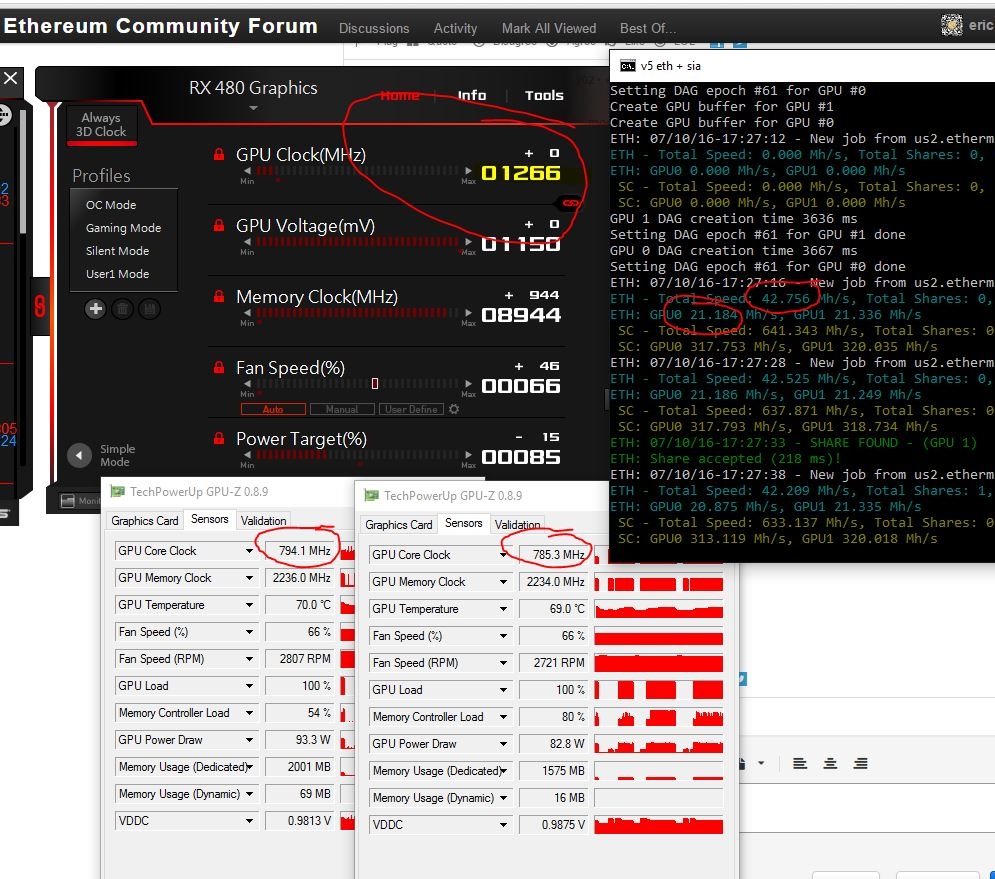Image resolution: width=995 pixels, height=879 pixels.
Task: Open Discussions in the forum header
Action: [374, 29]
